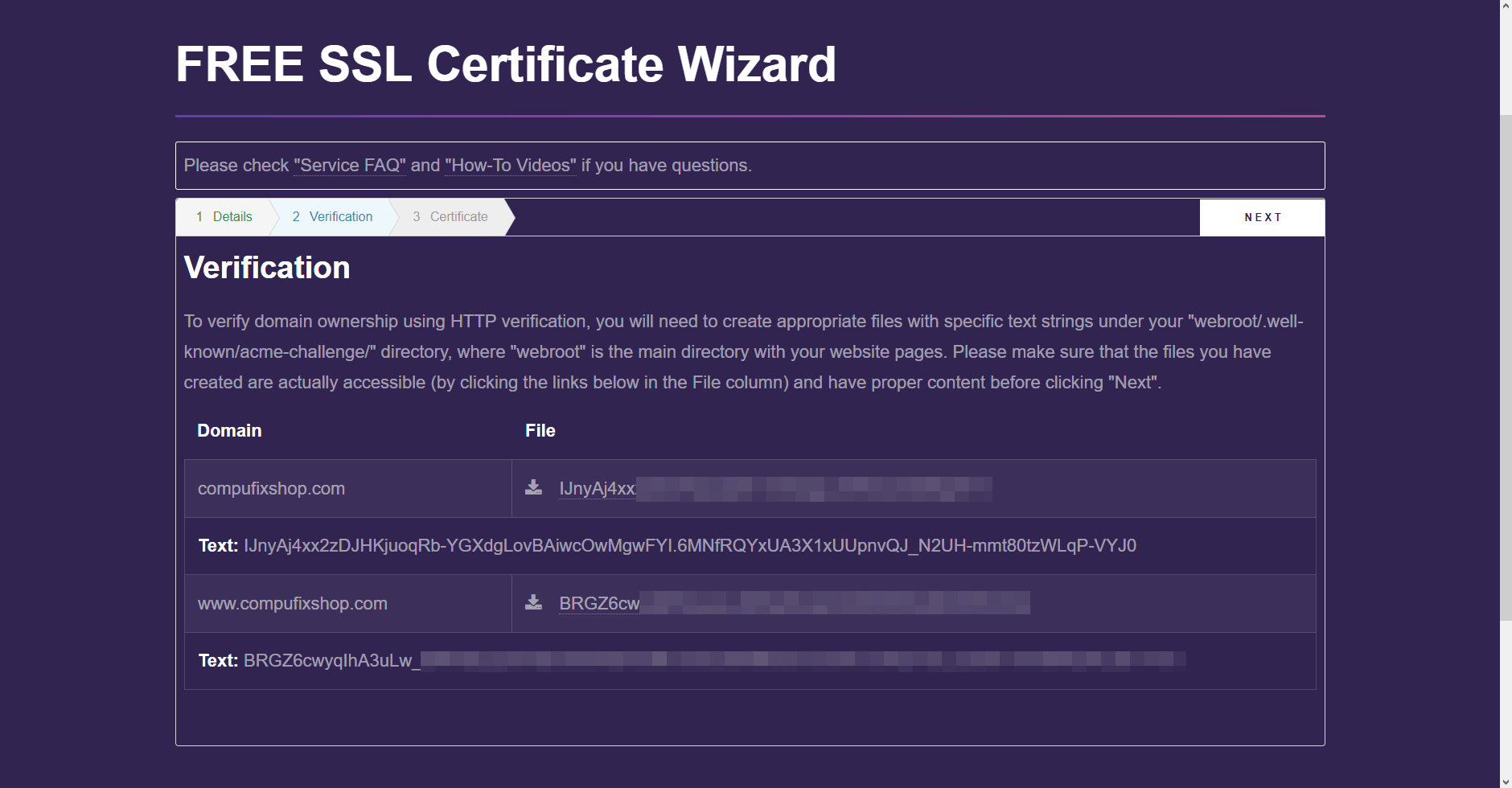Screen dimensions: 1512x788
Task: Click the compufixshop.com domain cell
Action: coord(347,489)
